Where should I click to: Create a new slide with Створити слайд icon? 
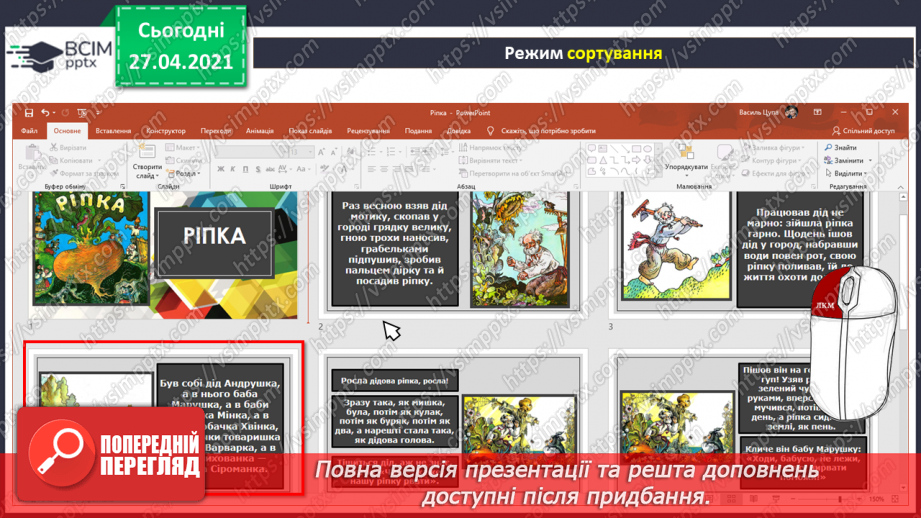147,153
